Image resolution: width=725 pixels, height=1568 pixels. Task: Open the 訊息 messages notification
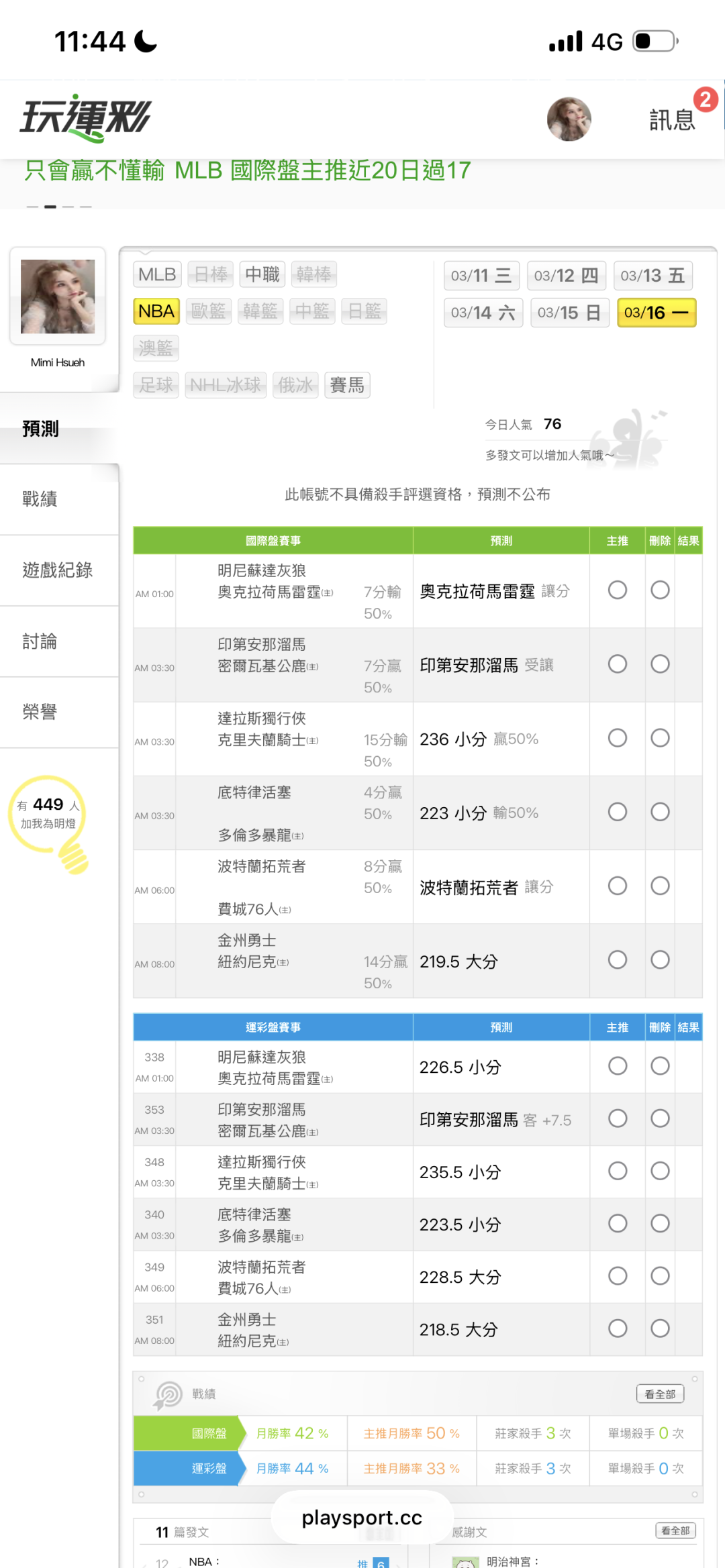click(672, 119)
